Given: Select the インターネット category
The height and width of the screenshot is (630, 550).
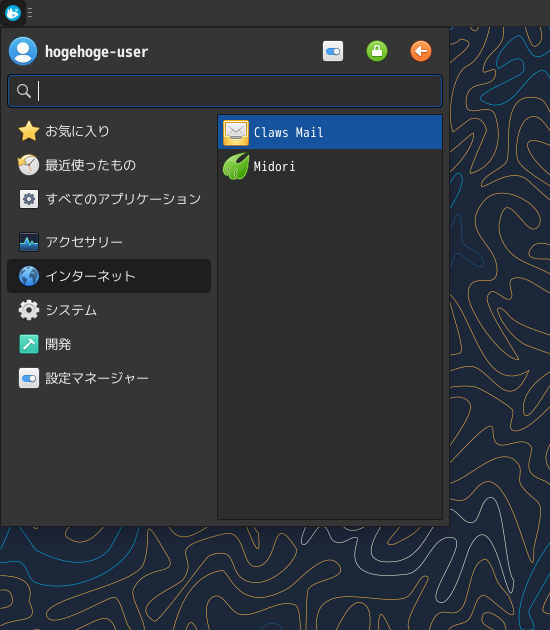Looking at the screenshot, I should click(x=109, y=276).
